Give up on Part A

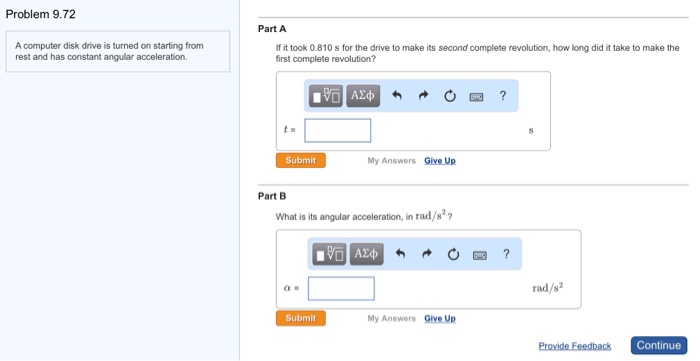coord(440,161)
